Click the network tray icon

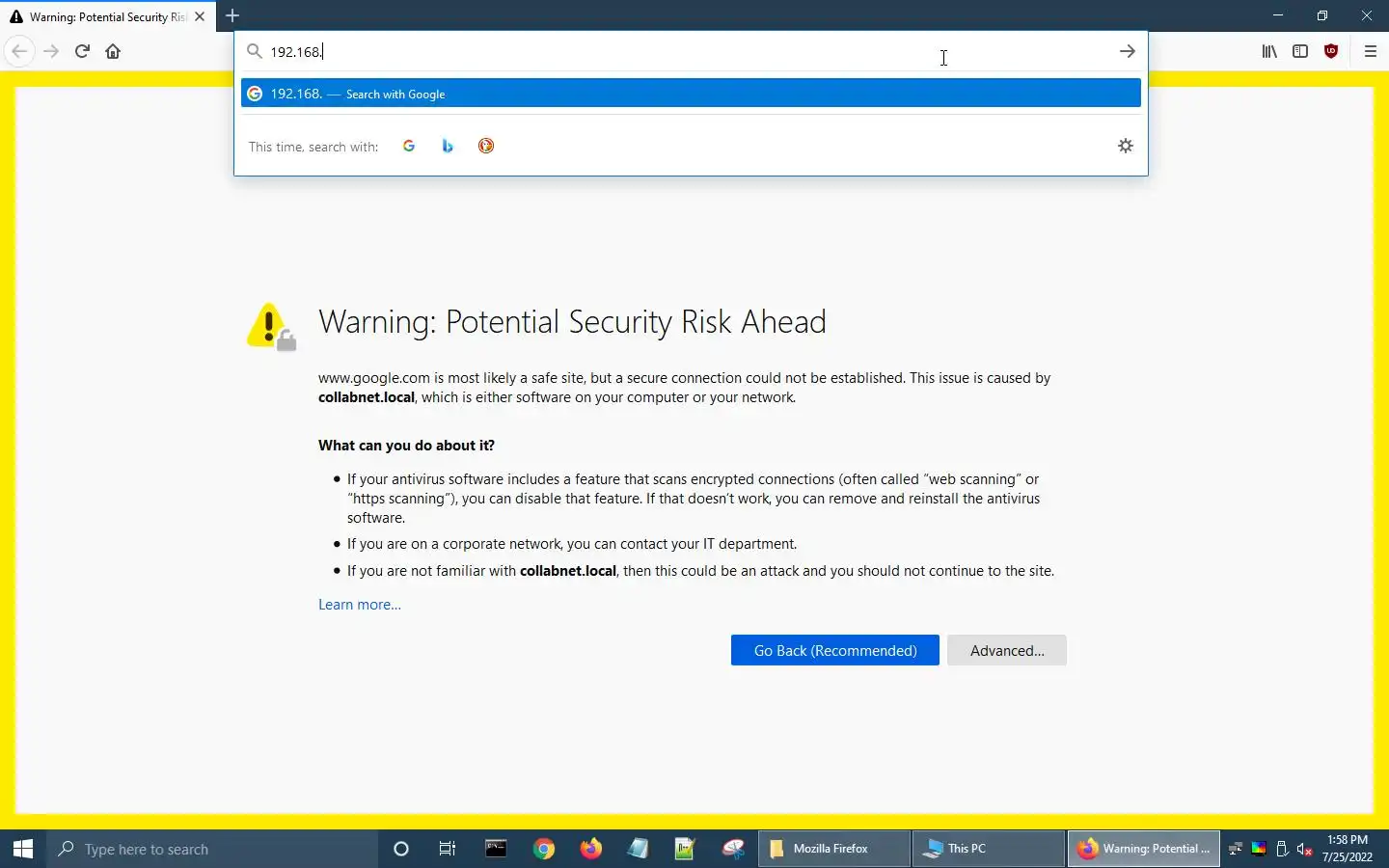click(1237, 849)
